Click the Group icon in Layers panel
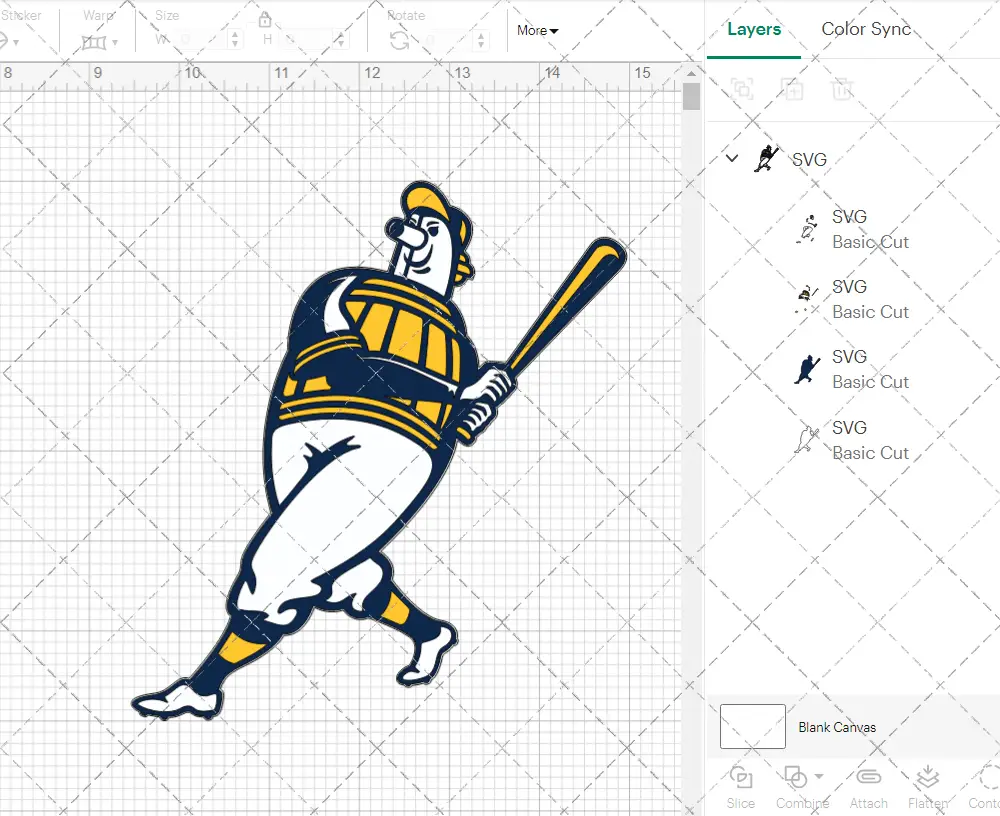The height and width of the screenshot is (816, 1000). click(742, 89)
